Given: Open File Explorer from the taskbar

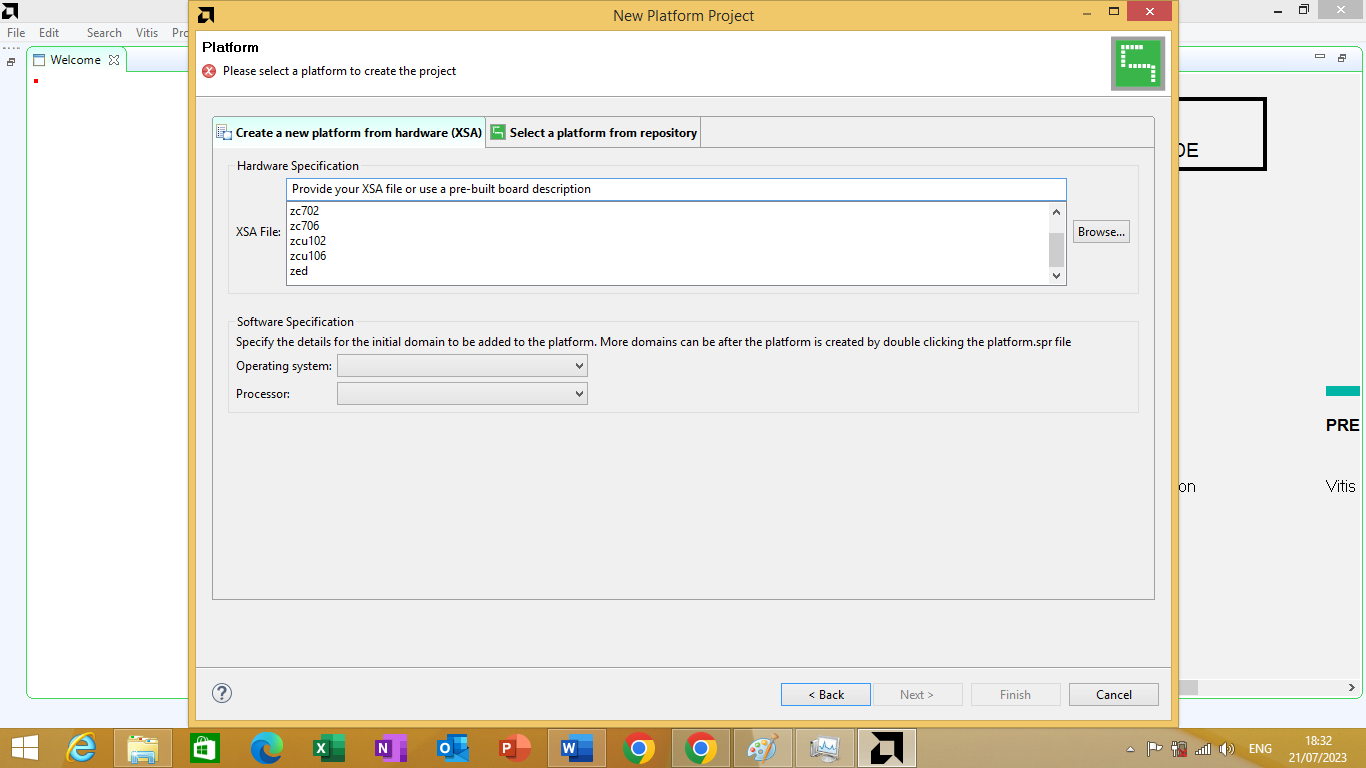Looking at the screenshot, I should tap(143, 748).
